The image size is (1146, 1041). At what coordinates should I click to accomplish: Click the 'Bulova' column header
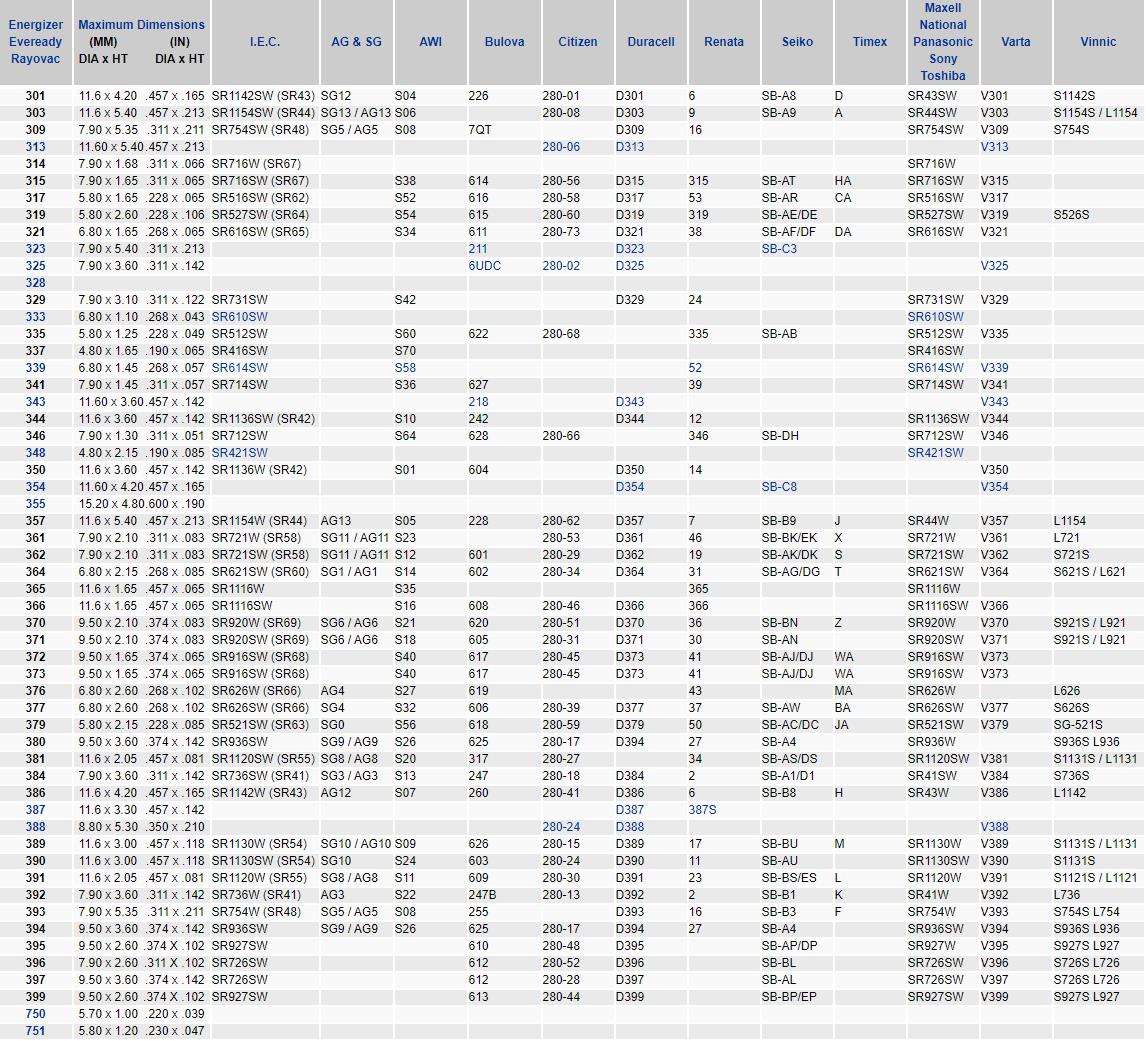tap(504, 42)
